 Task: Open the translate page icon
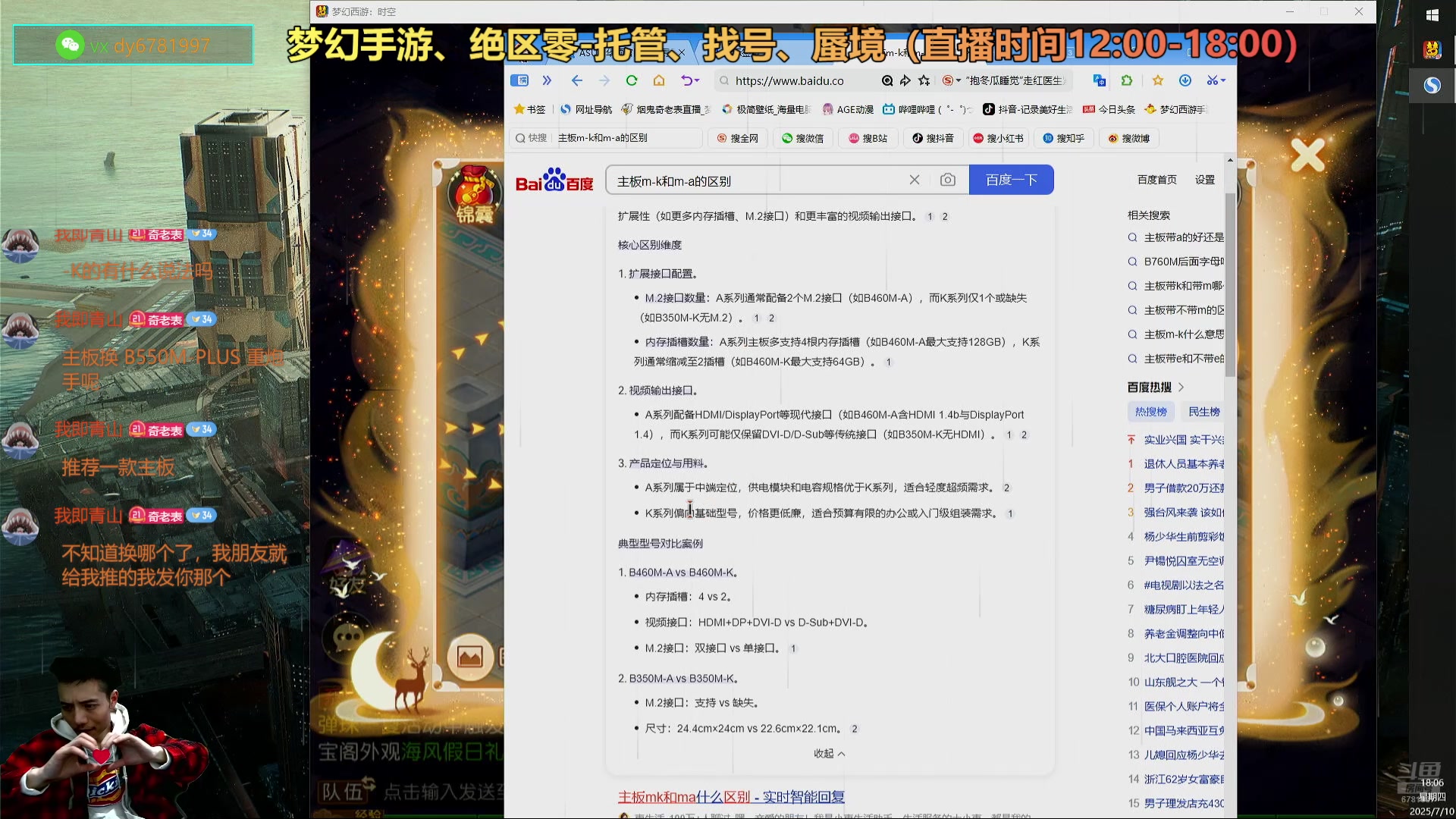click(1100, 80)
